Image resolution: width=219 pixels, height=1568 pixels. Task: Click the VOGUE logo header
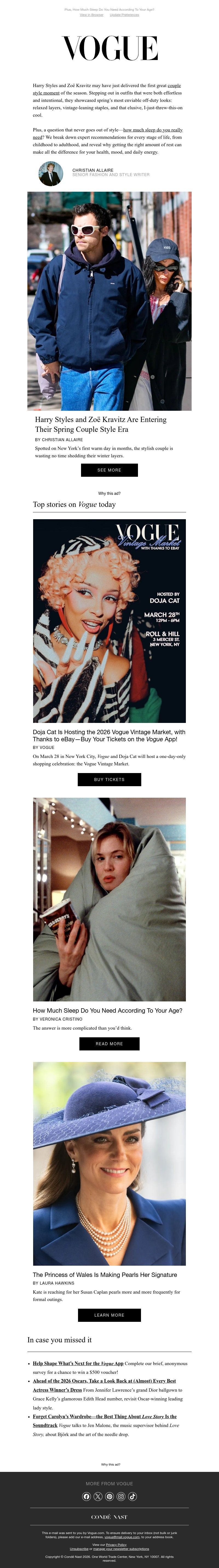pyautogui.click(x=109, y=48)
